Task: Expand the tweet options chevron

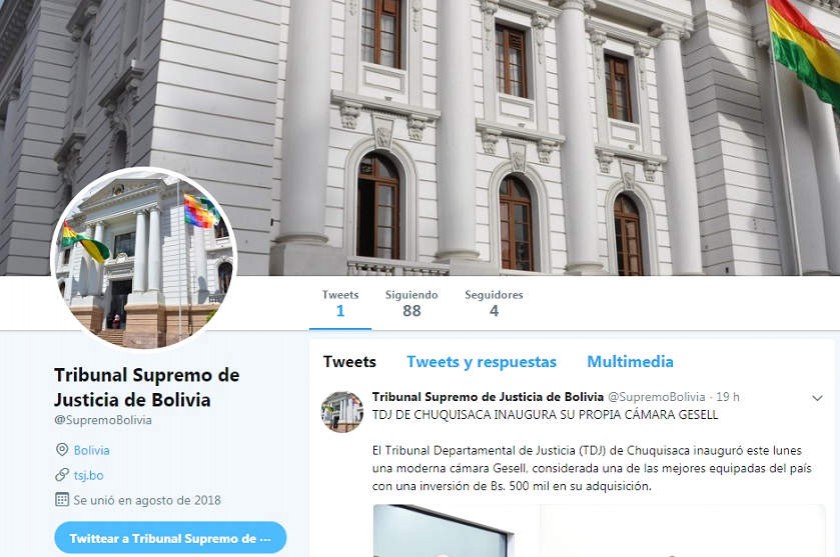Action: (817, 398)
